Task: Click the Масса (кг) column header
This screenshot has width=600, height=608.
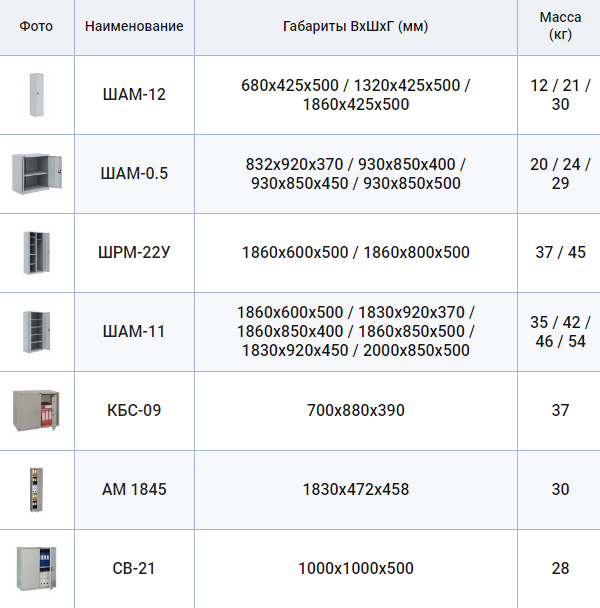Action: click(560, 26)
